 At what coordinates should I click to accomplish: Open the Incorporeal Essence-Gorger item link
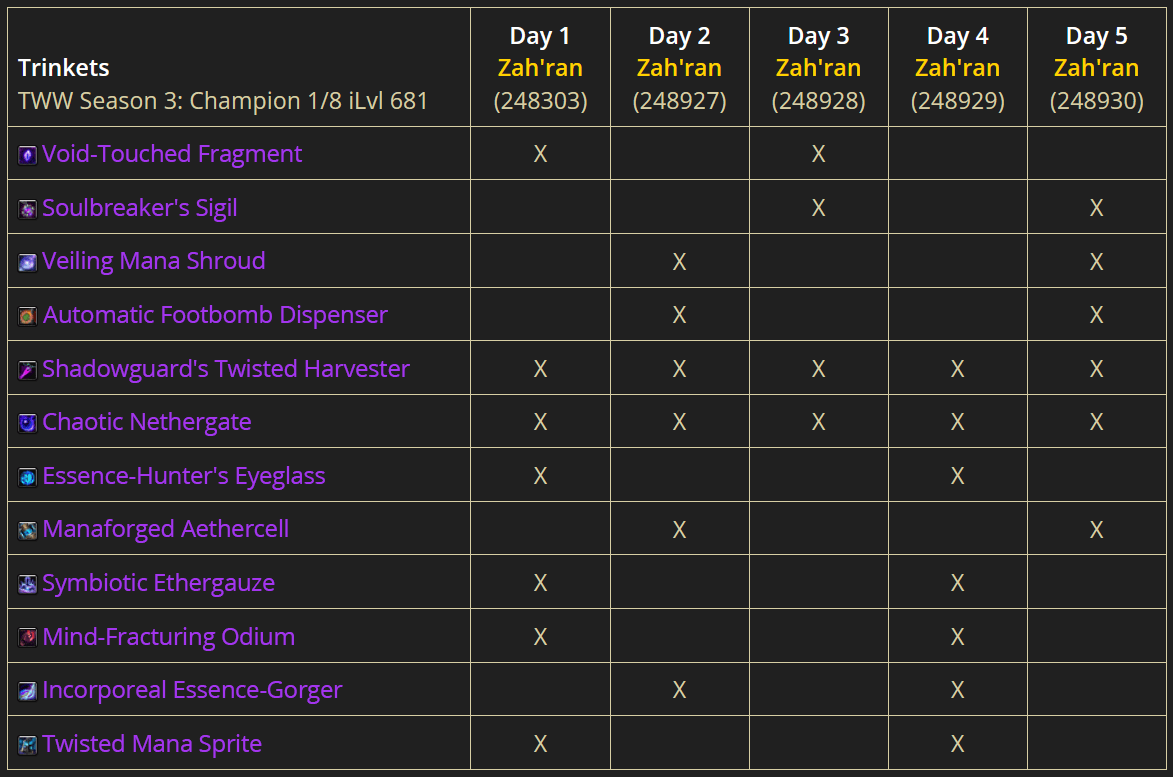[x=192, y=690]
